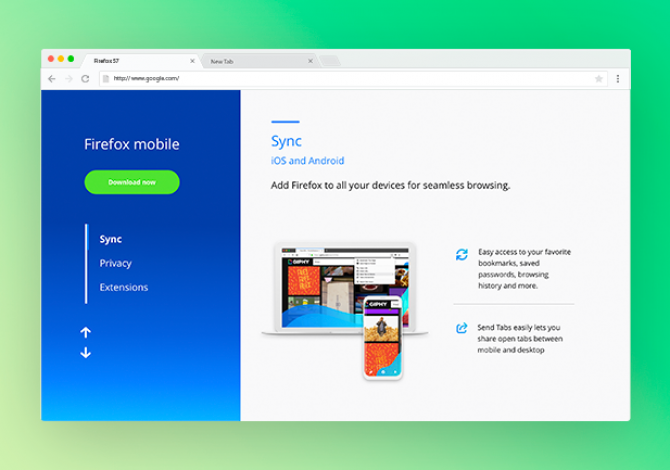The image size is (670, 470).
Task: Open the three-dot browser menu
Action: point(618,79)
